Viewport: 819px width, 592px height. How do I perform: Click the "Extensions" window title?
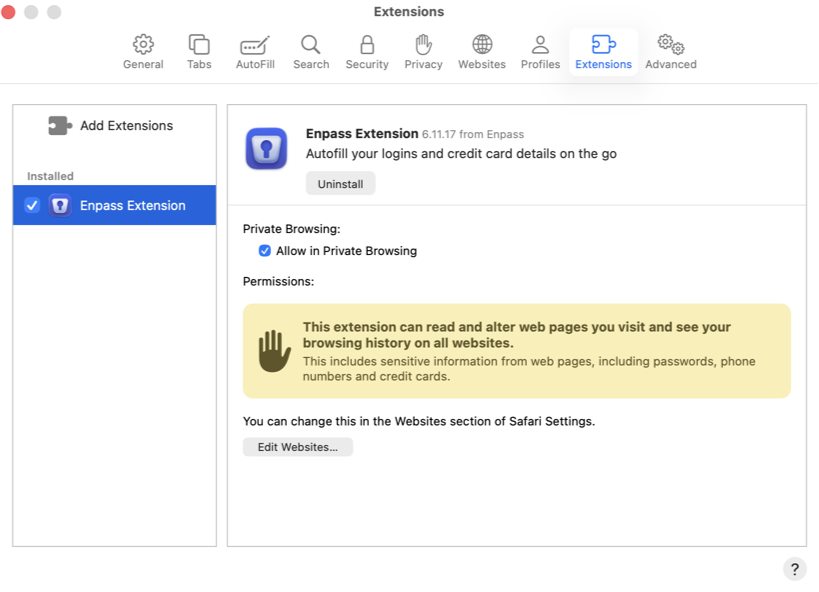tap(409, 11)
